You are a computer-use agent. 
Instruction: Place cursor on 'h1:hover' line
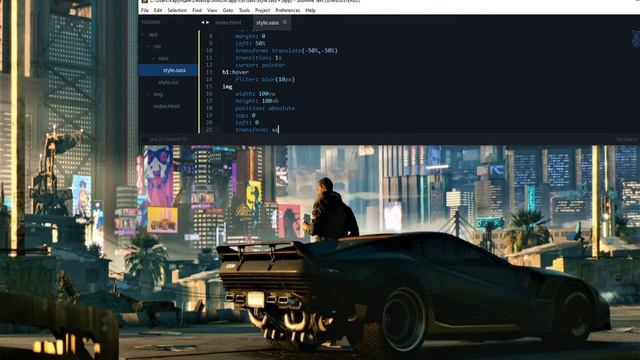(236, 72)
